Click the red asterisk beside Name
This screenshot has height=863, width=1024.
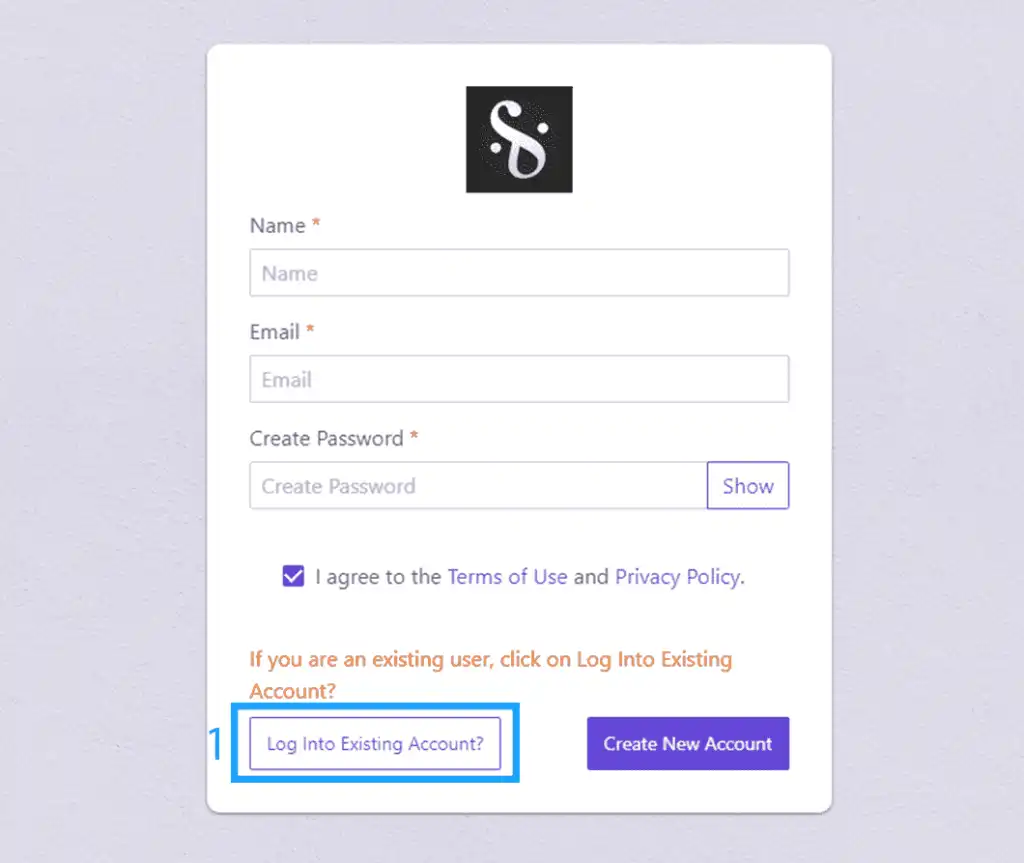point(316,225)
